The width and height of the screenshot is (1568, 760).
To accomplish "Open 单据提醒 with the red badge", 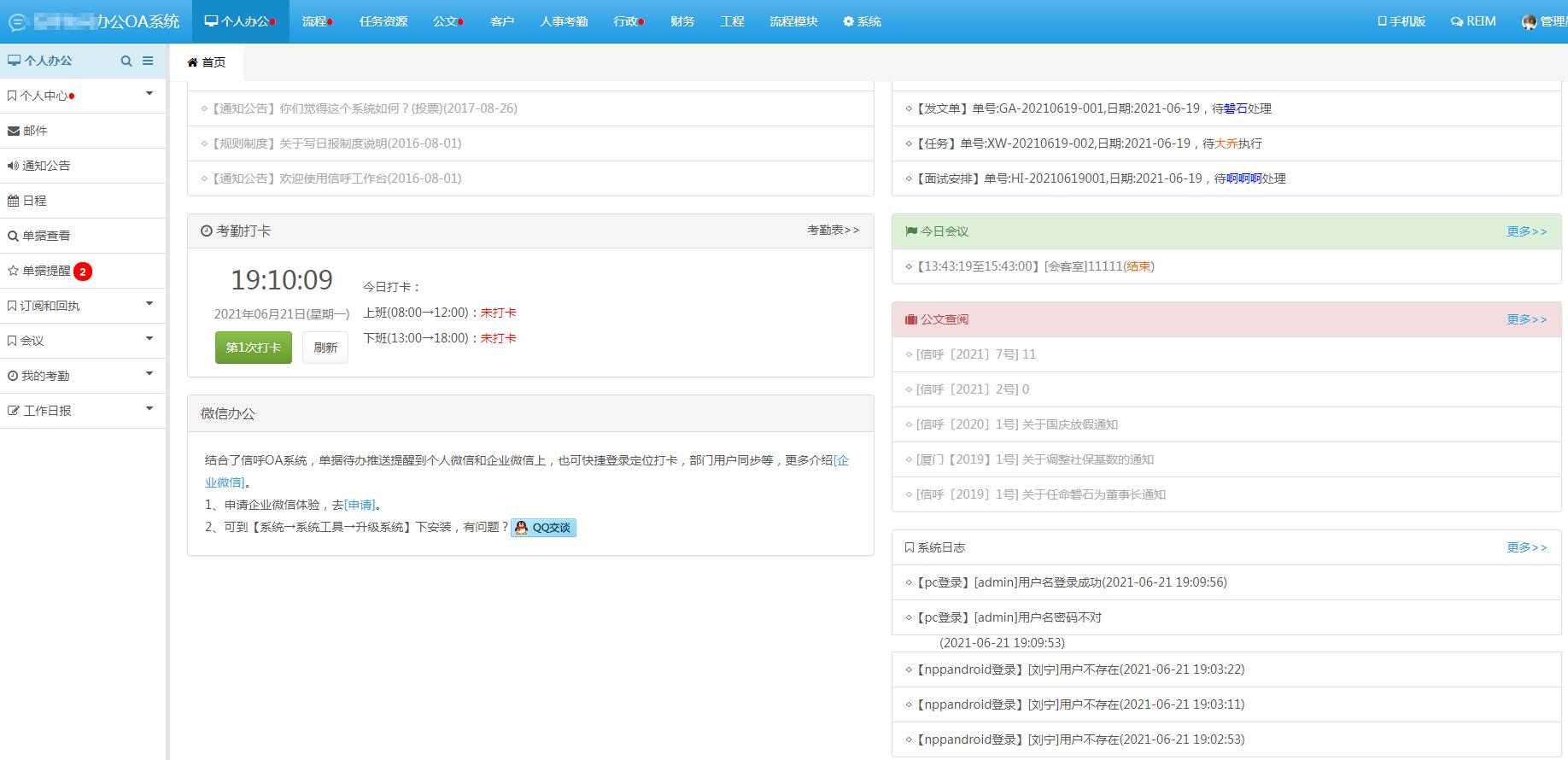I will coord(47,271).
